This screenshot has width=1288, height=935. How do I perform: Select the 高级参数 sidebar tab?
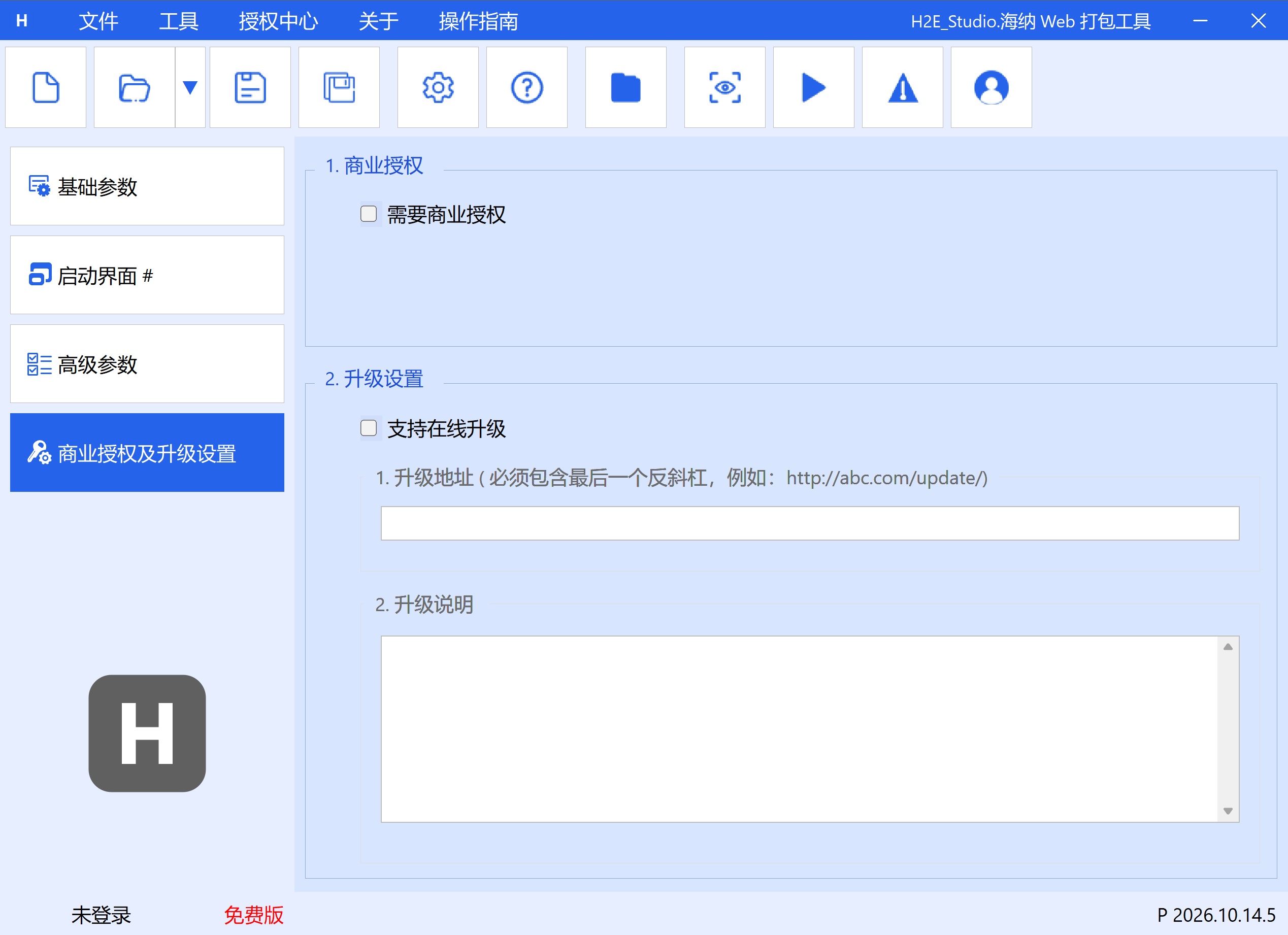147,364
